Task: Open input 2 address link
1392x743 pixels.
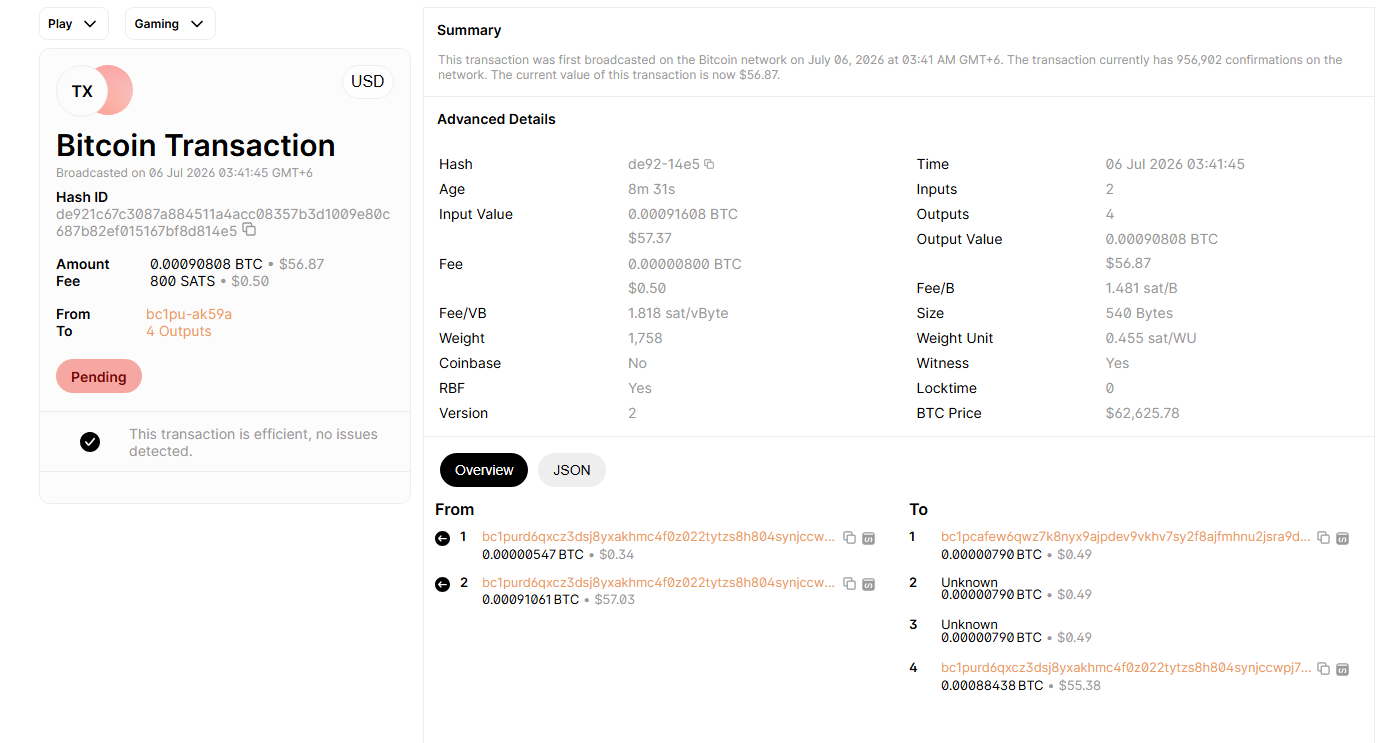Action: coord(658,582)
